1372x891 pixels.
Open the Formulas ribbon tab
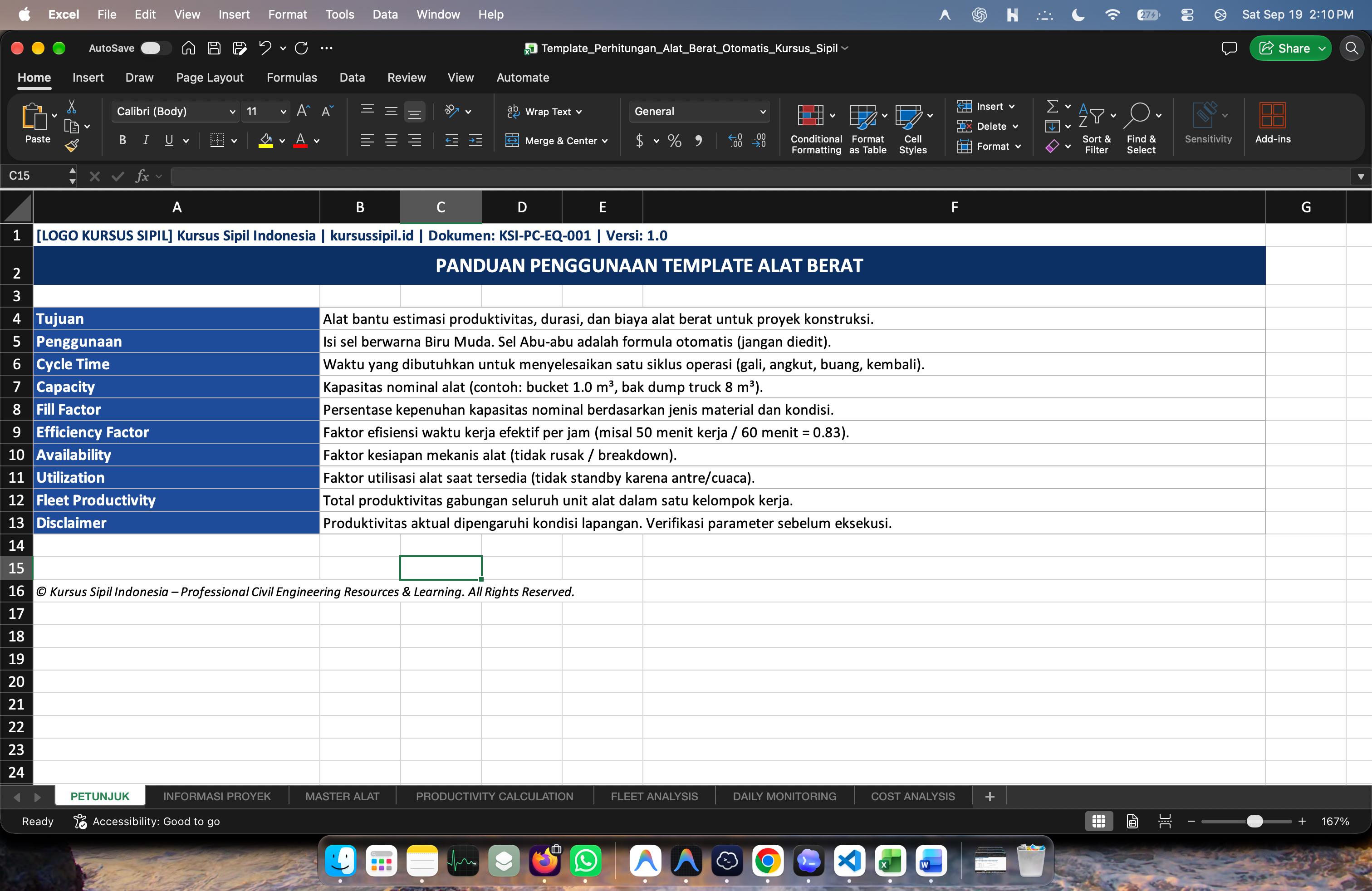coord(292,78)
